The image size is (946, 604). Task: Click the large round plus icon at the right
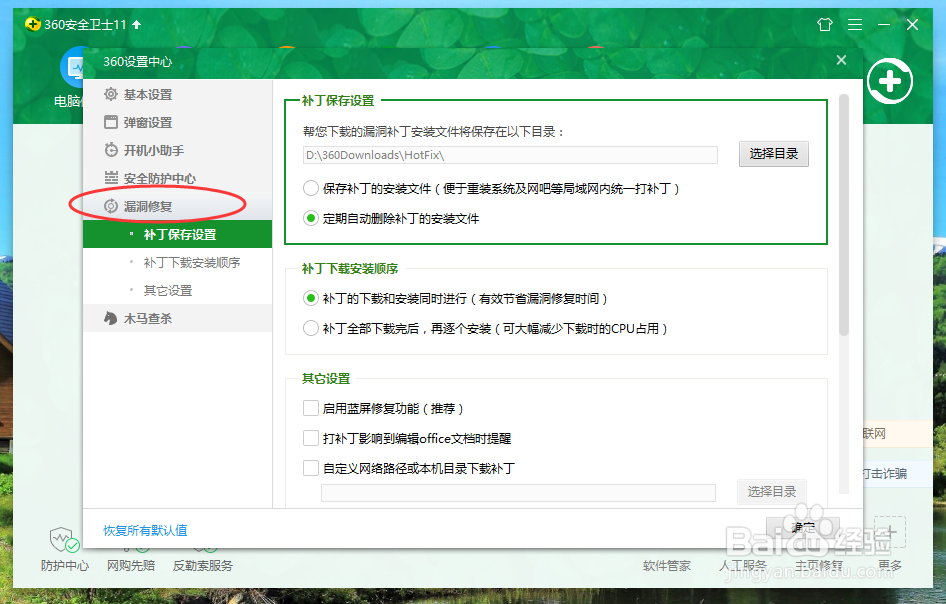(890, 81)
